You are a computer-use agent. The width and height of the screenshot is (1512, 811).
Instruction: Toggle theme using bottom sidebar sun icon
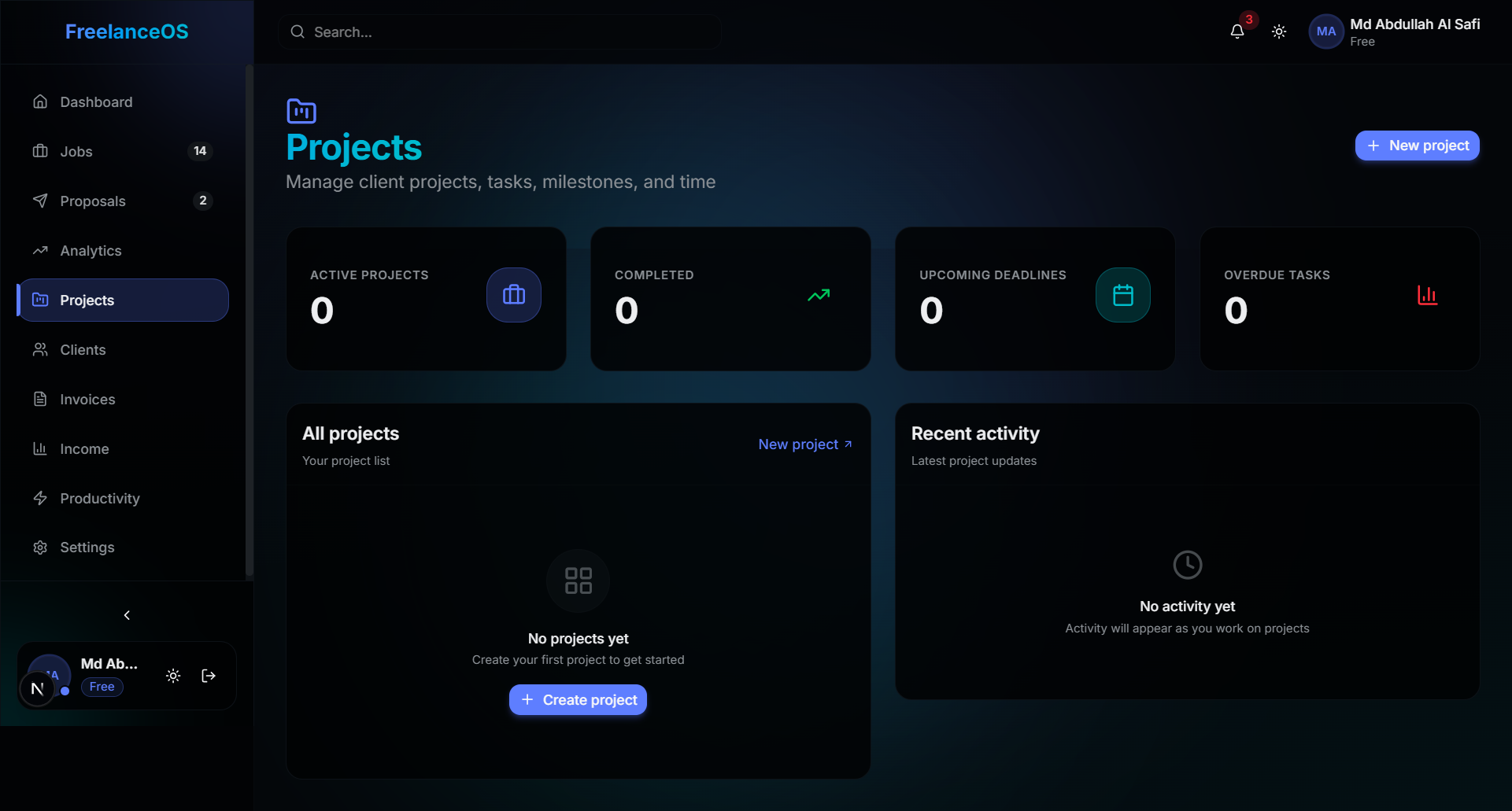(x=173, y=676)
